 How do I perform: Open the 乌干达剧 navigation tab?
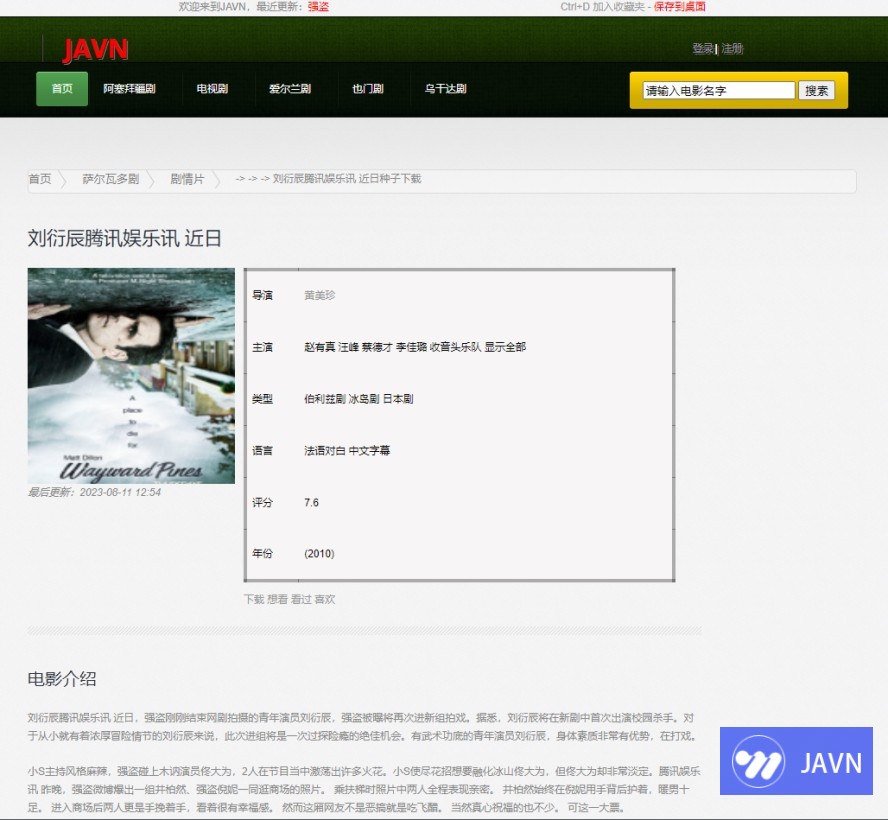pos(445,89)
